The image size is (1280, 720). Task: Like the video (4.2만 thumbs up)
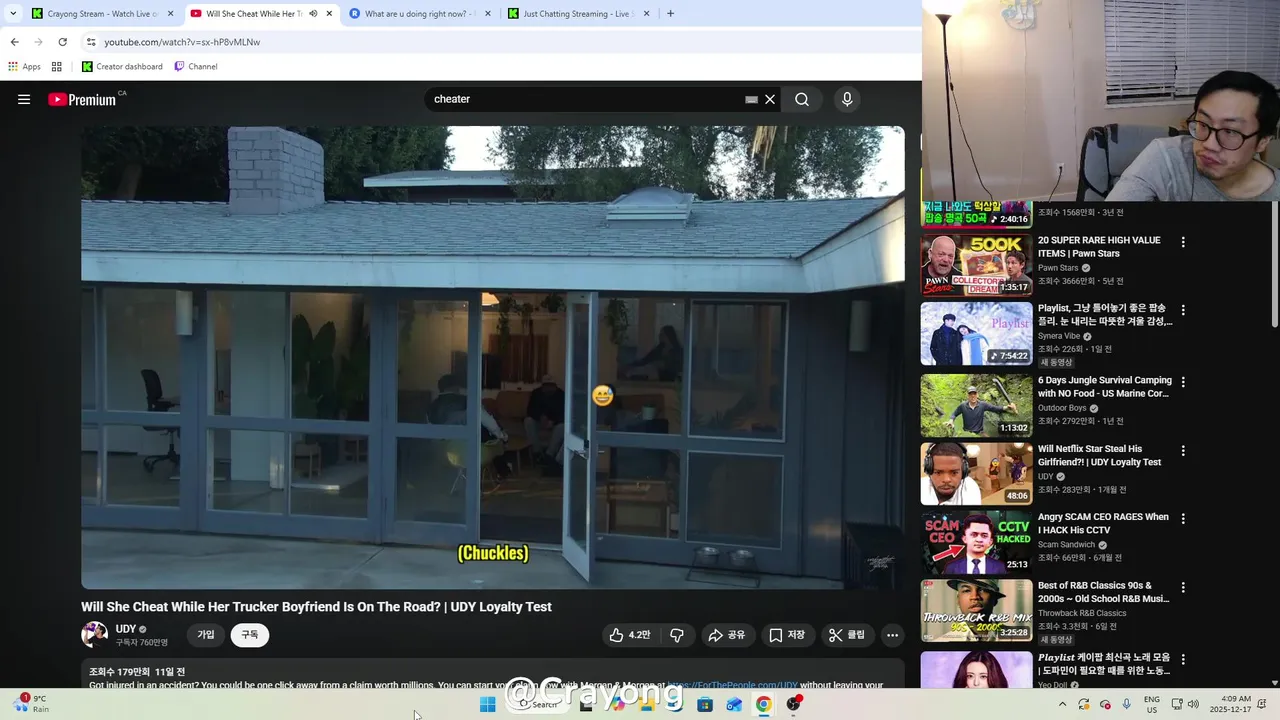tap(629, 635)
